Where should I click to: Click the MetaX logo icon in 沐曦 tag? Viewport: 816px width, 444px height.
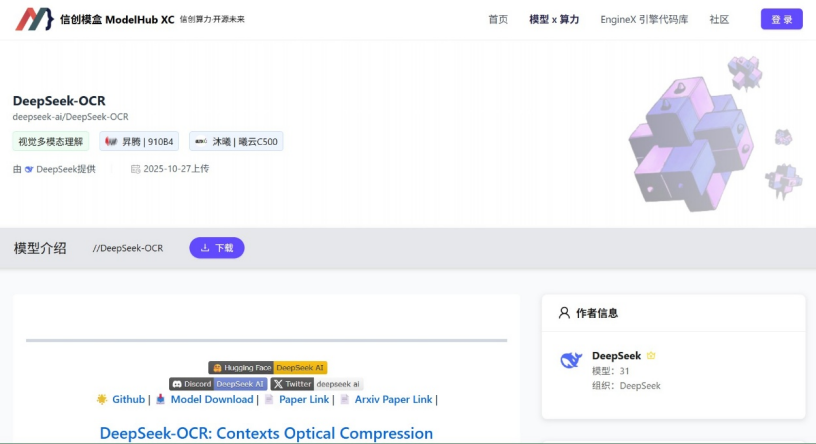pos(201,141)
